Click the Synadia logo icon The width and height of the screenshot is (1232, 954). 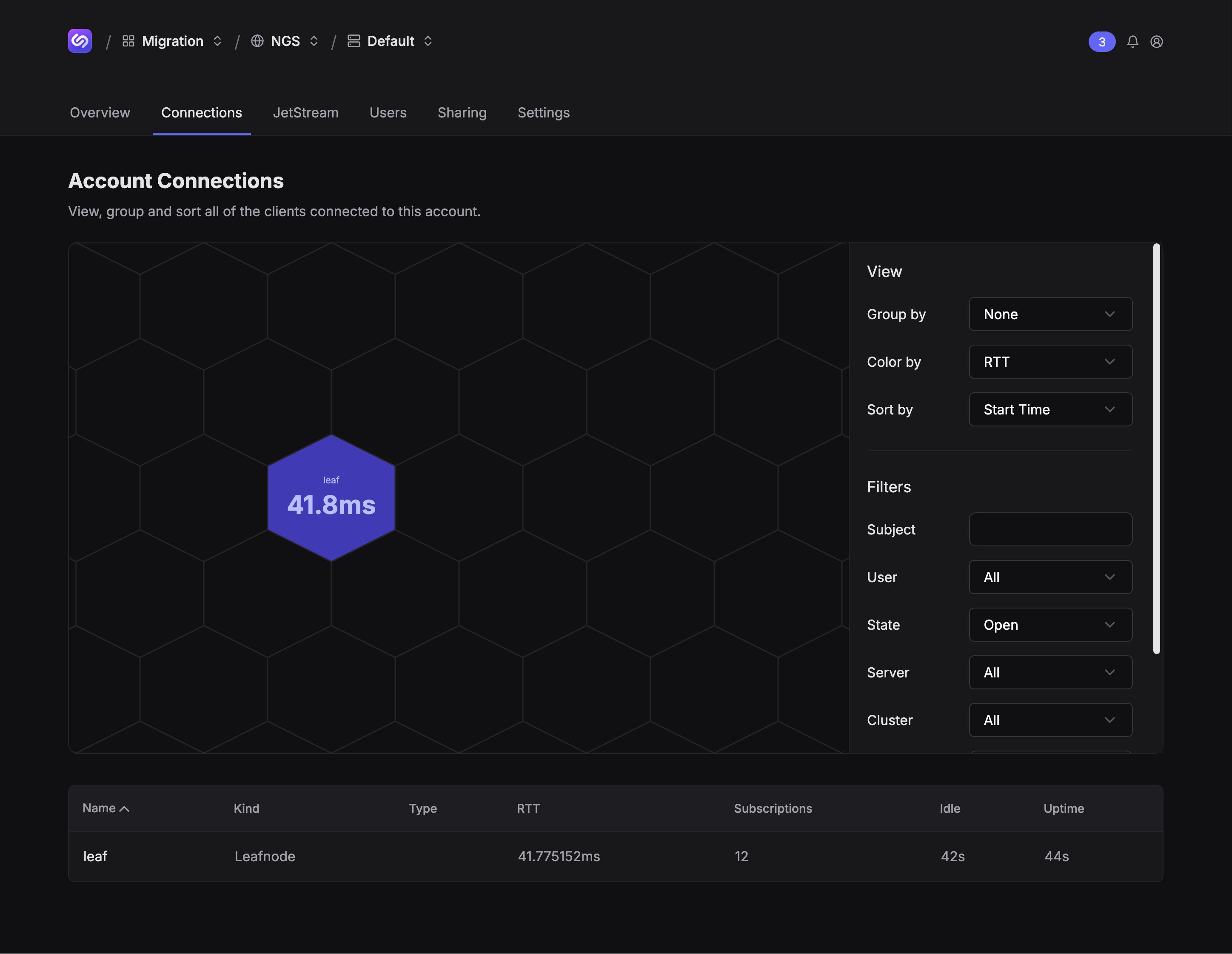click(80, 41)
